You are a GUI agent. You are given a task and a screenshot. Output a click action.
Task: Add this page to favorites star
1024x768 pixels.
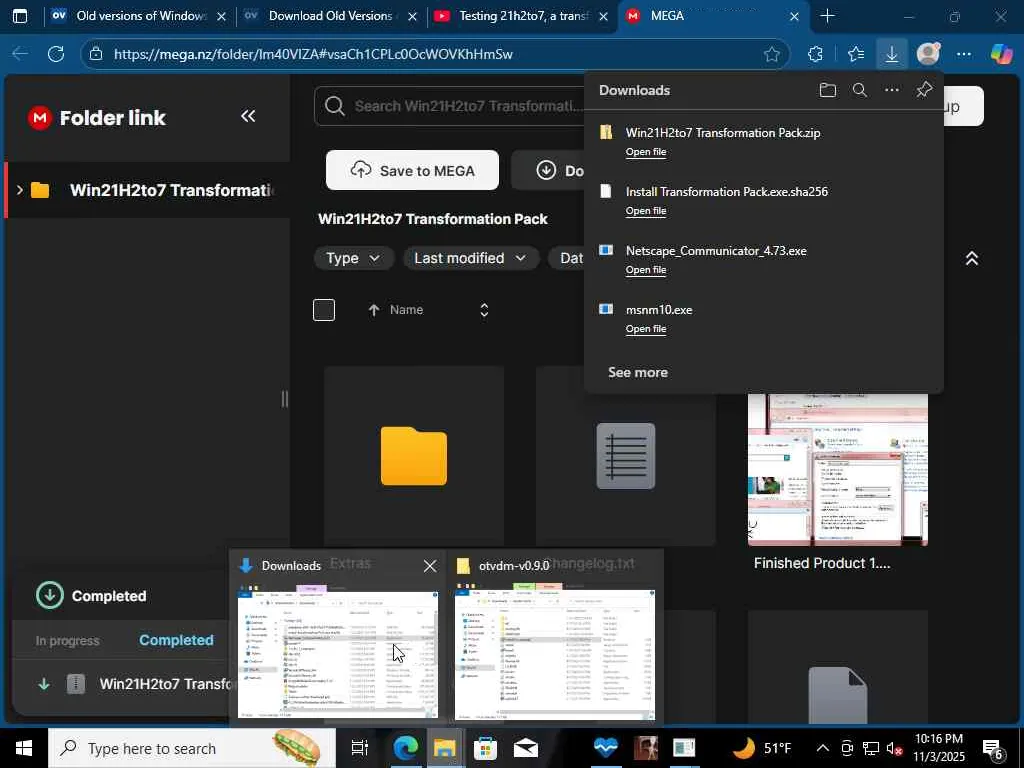(x=772, y=54)
